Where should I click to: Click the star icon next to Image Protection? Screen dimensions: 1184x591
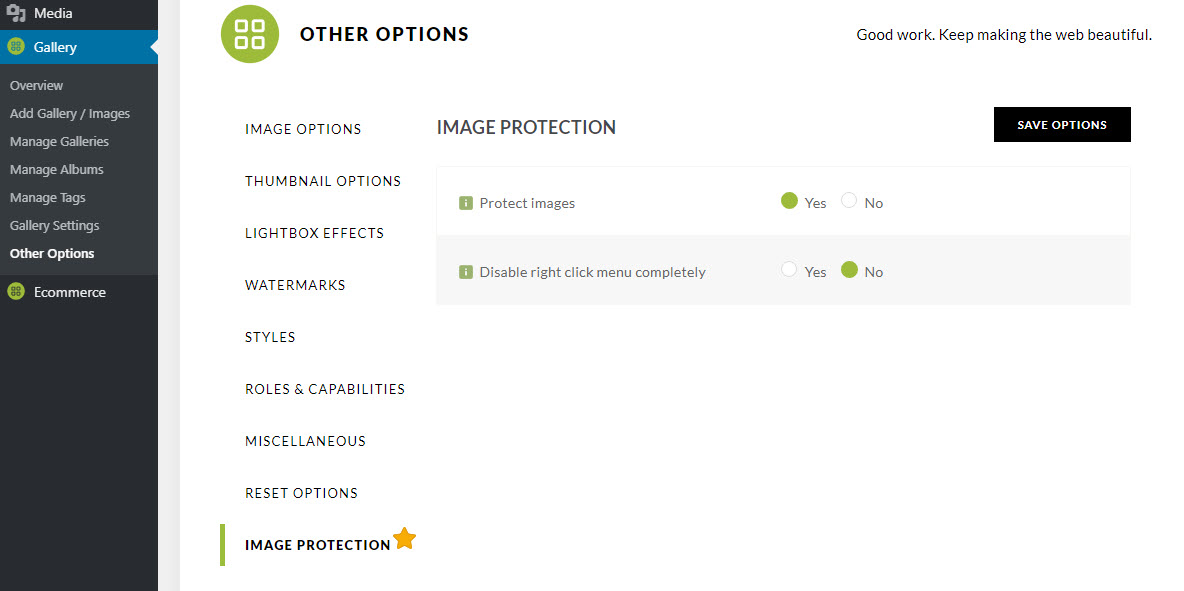pyautogui.click(x=405, y=538)
